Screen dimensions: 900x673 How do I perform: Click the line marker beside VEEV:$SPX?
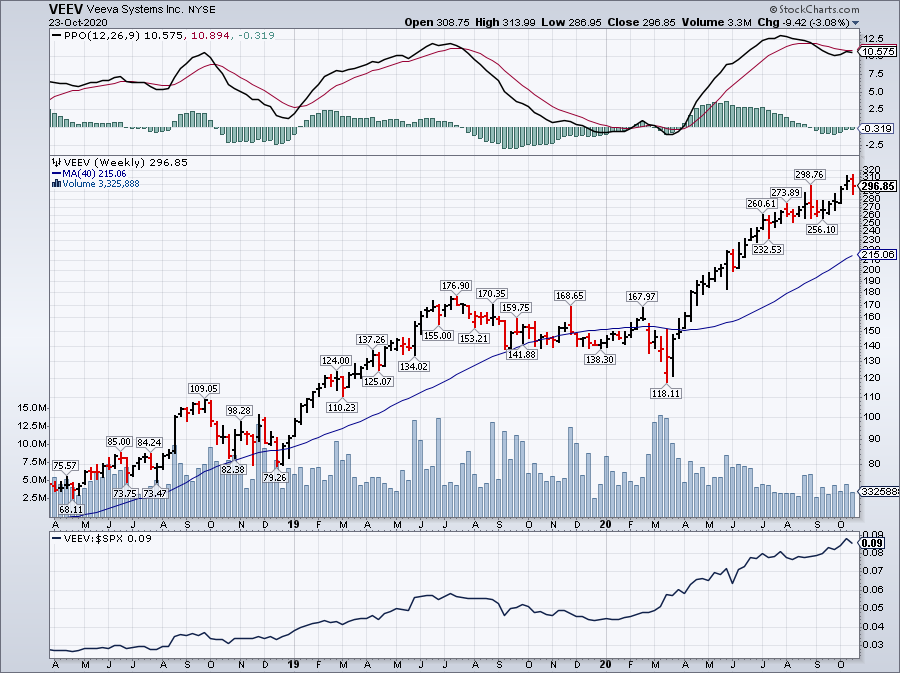tap(56, 539)
